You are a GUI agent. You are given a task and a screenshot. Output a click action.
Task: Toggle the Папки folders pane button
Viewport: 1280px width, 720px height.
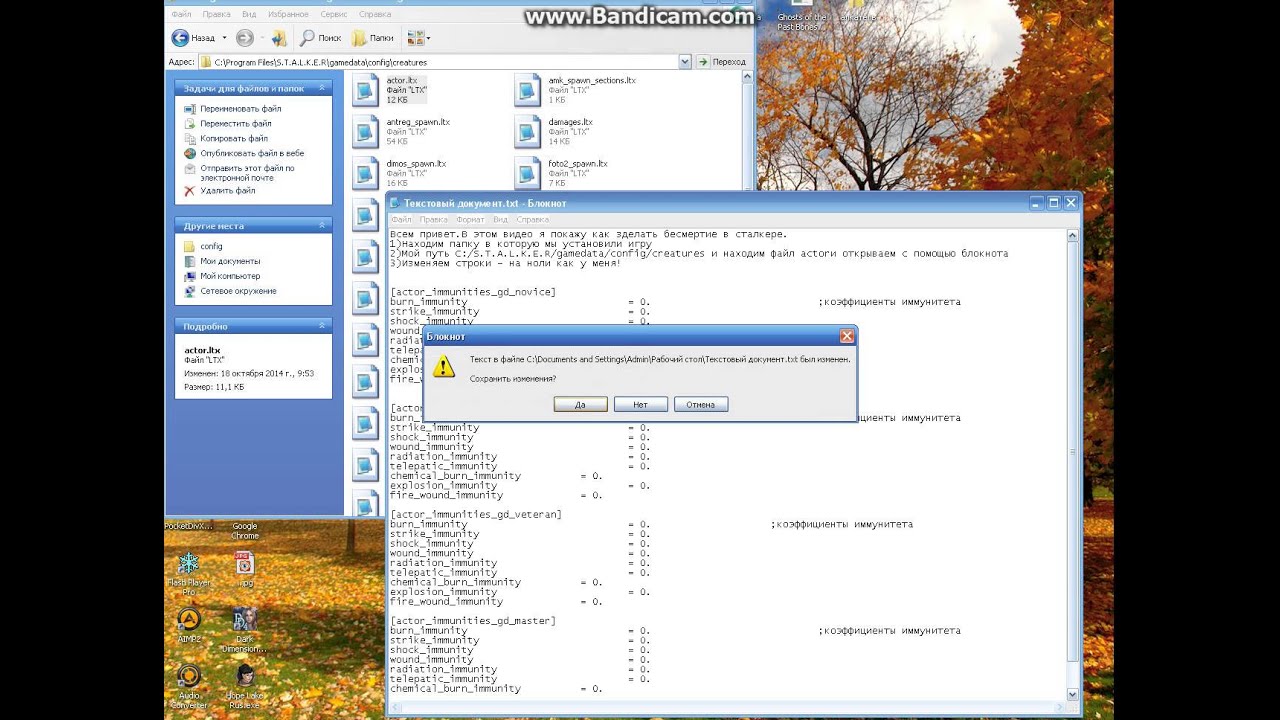(x=372, y=38)
